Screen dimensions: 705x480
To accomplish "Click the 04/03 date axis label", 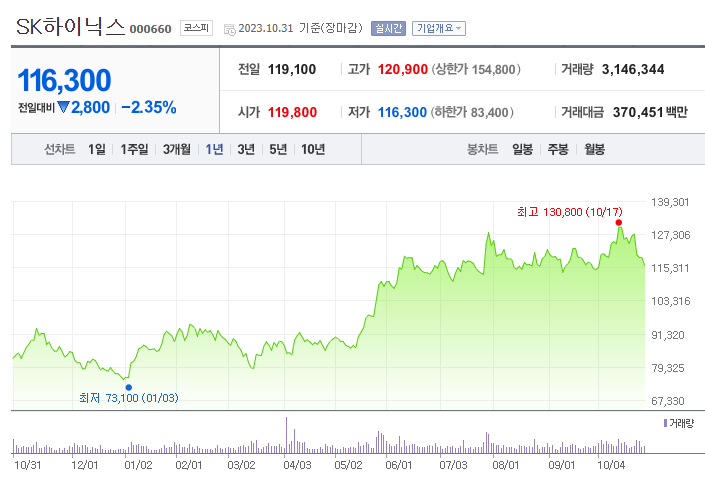I will (x=297, y=465).
